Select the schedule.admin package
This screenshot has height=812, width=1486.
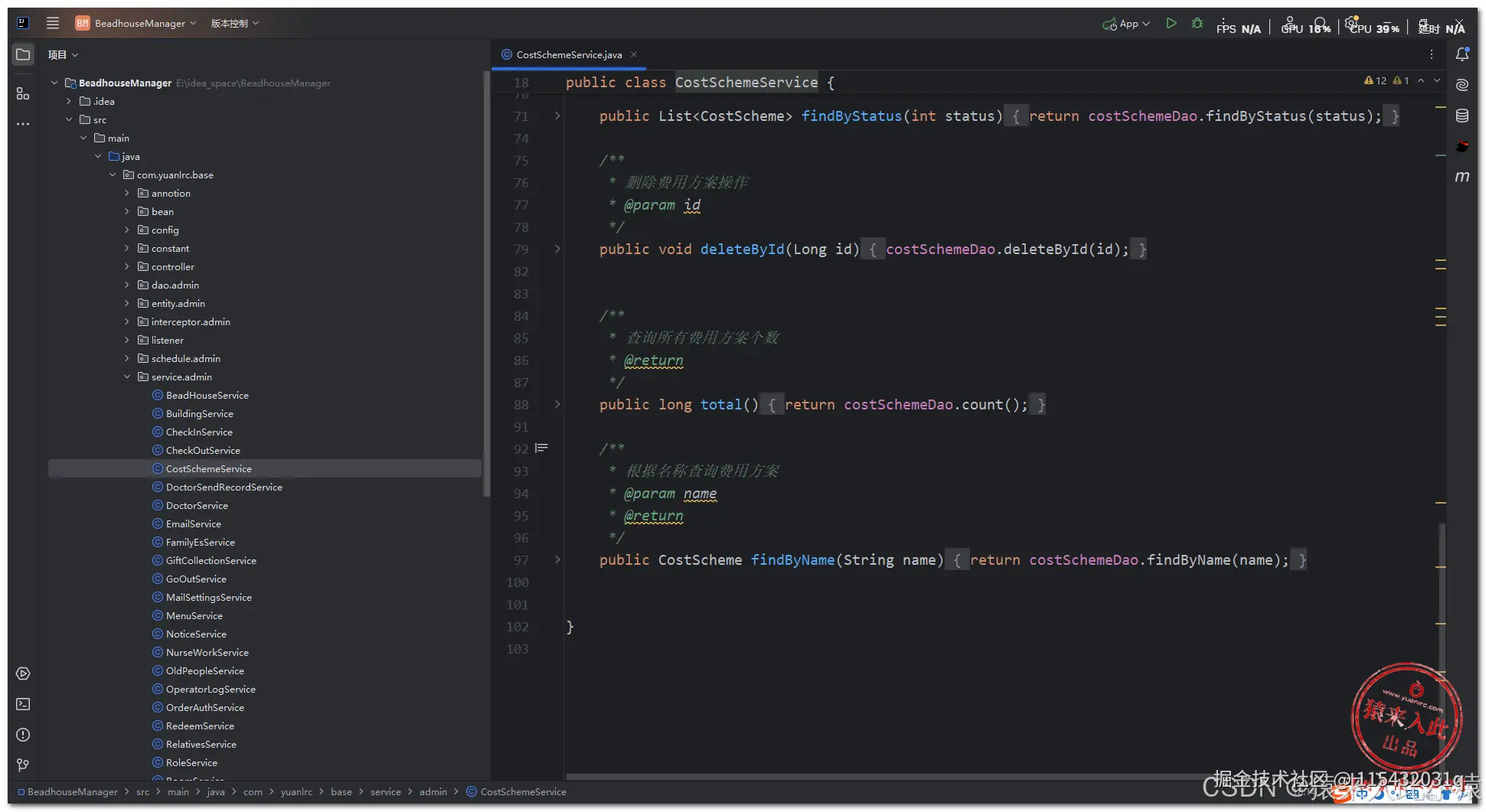185,358
